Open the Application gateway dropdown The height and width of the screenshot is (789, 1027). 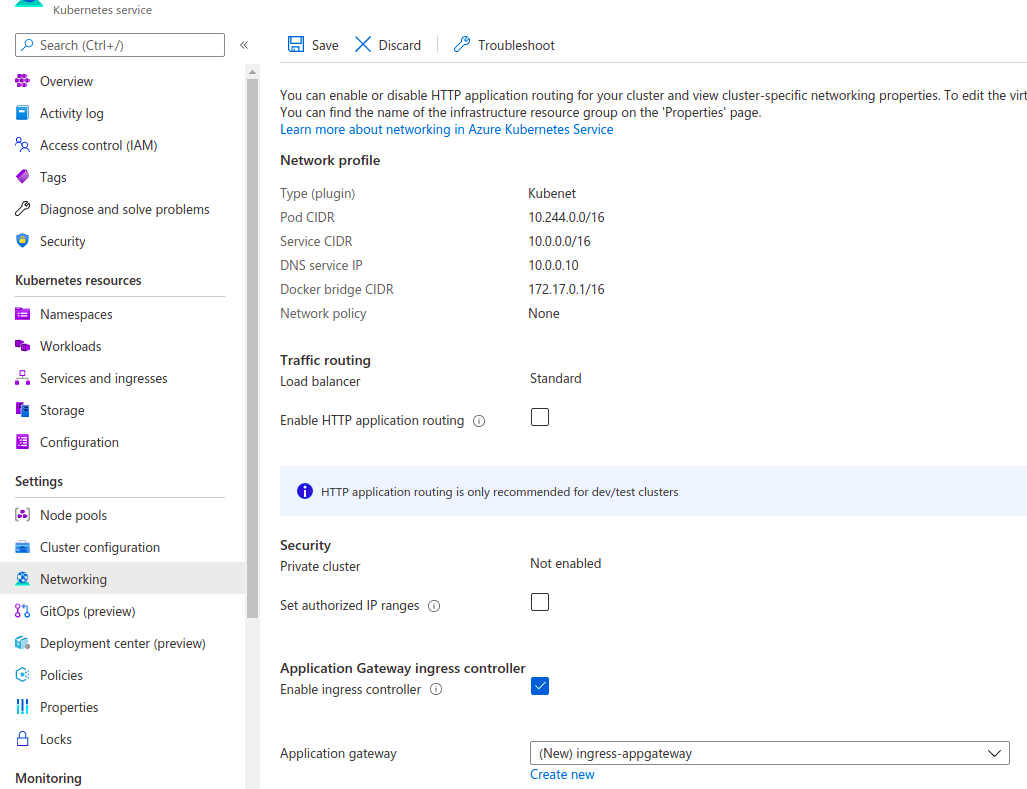point(770,753)
